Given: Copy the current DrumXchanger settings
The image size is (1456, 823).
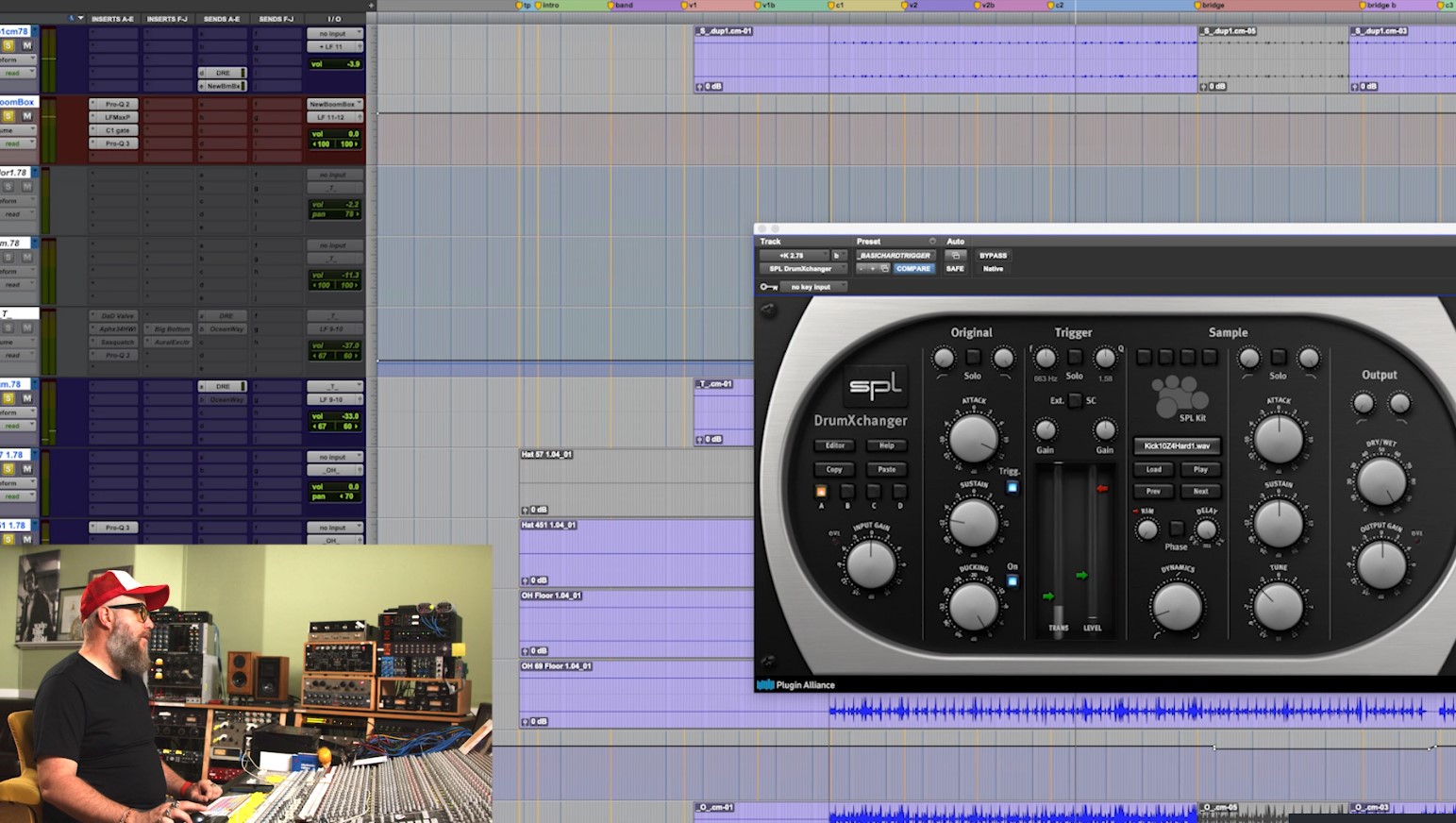Looking at the screenshot, I should 835,469.
